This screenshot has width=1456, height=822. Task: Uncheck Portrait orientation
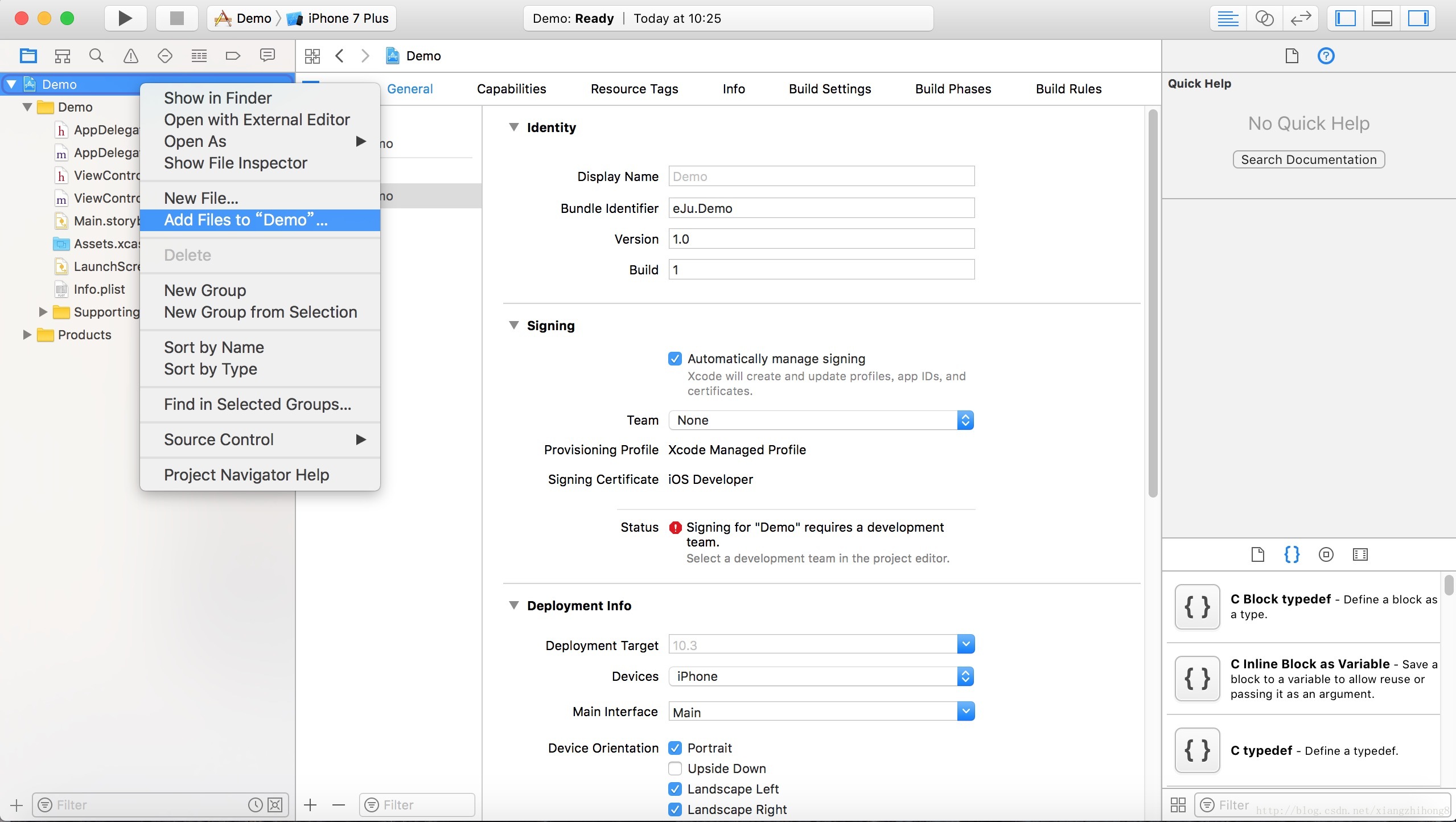point(675,748)
